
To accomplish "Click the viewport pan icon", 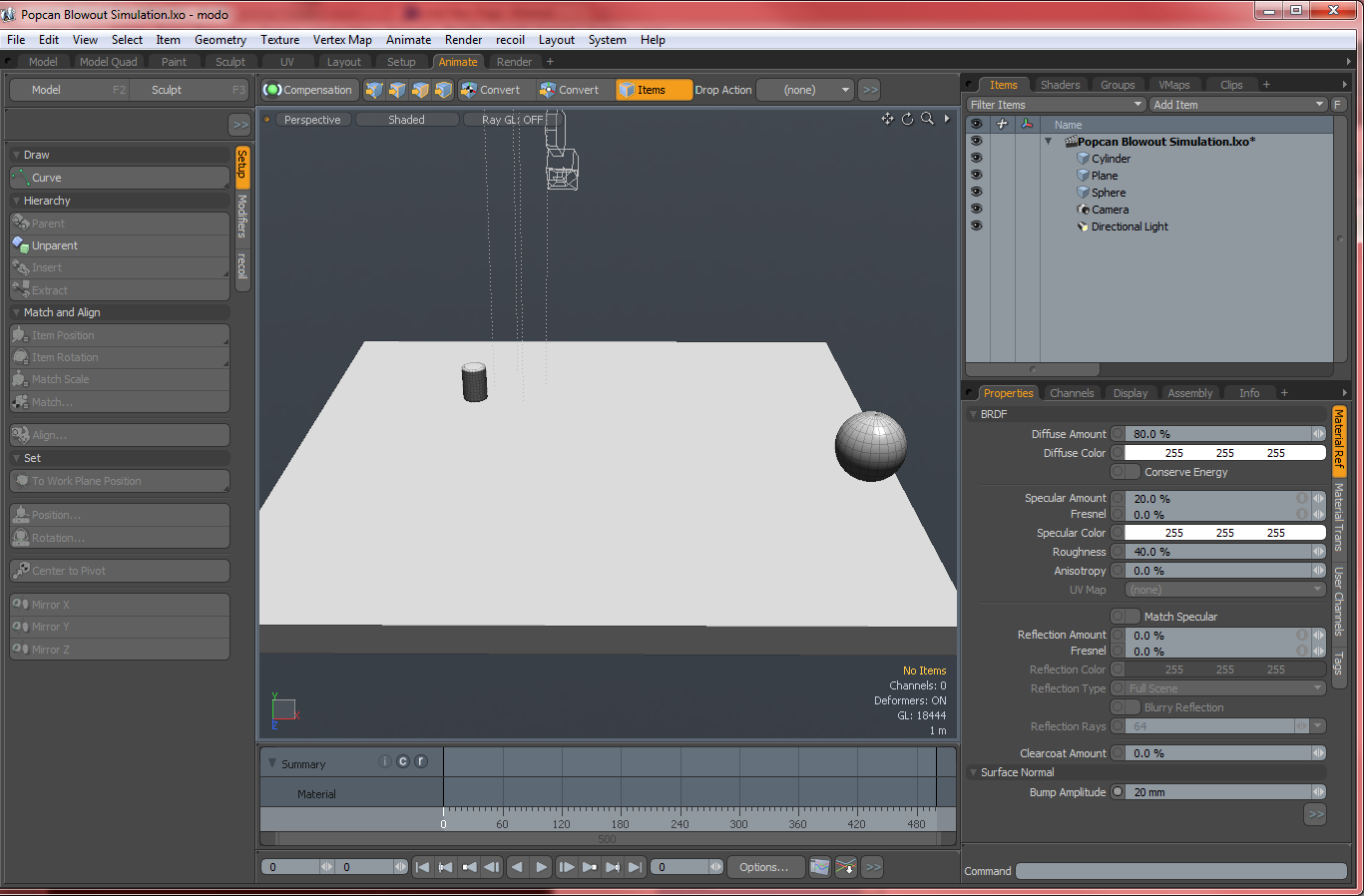I will coord(887,118).
